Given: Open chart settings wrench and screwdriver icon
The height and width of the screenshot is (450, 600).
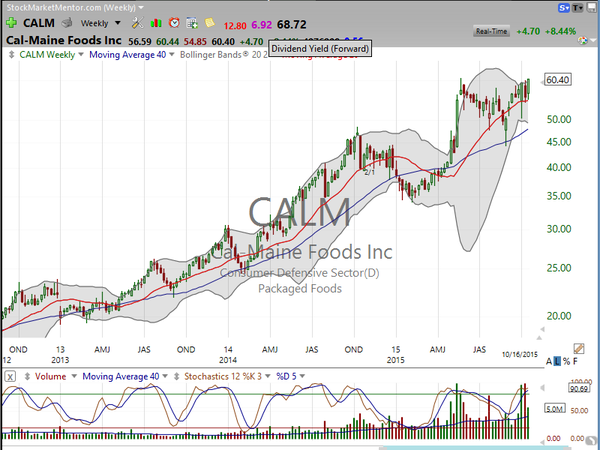Looking at the screenshot, I should pos(137,23).
